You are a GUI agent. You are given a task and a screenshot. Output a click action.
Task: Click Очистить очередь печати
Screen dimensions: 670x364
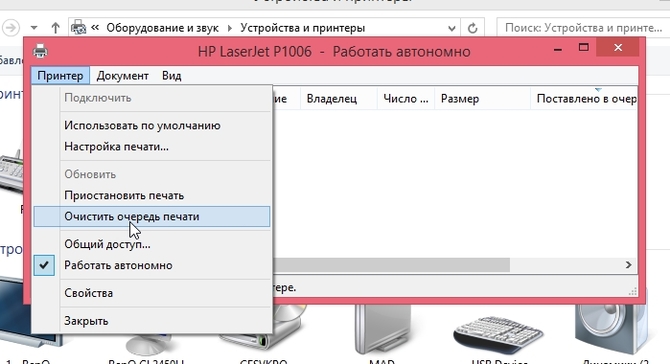pos(153,217)
